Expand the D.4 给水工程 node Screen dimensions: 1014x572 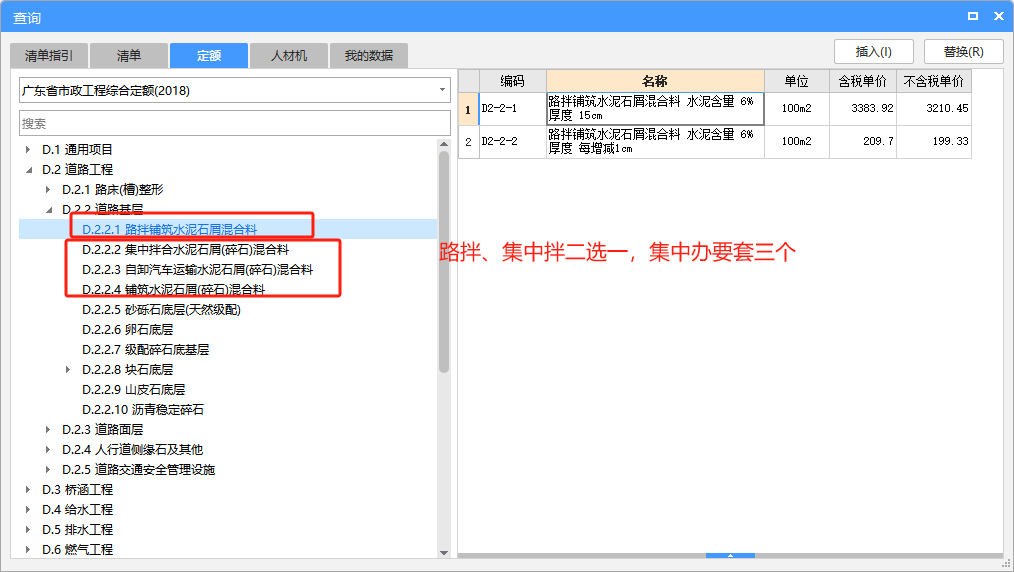point(28,510)
